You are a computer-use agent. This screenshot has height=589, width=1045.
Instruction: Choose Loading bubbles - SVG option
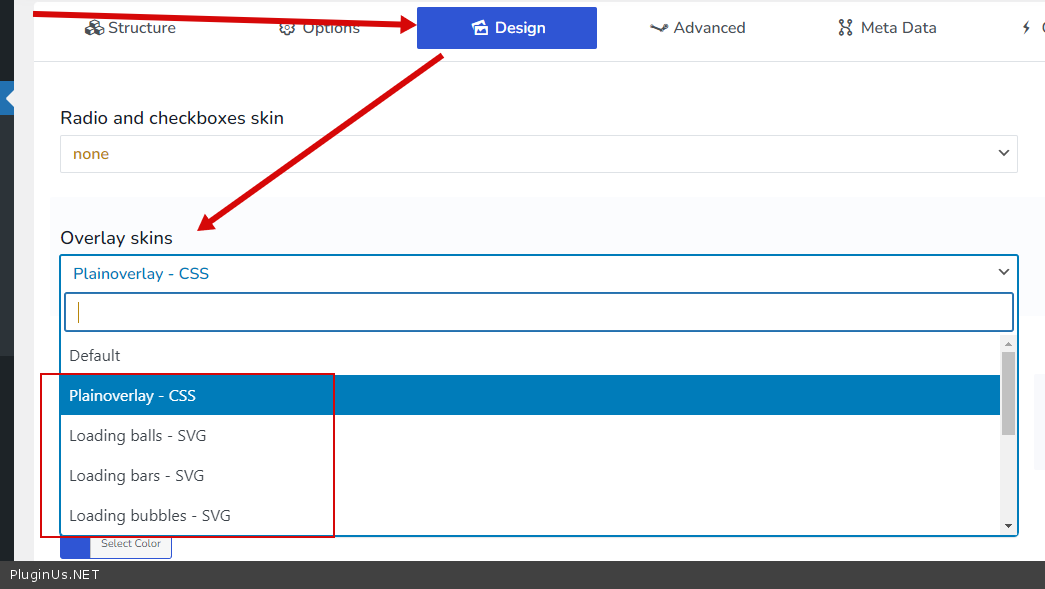point(149,516)
